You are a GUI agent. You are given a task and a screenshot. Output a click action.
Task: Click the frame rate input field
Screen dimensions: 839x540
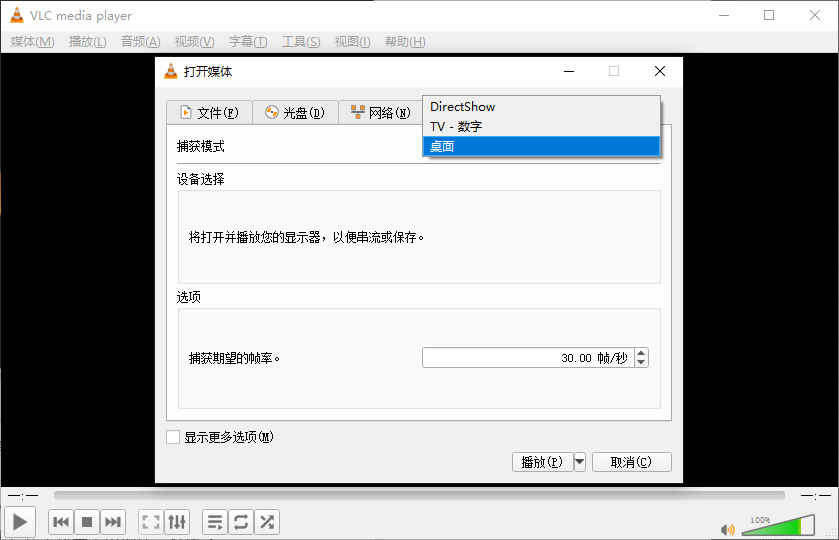528,358
